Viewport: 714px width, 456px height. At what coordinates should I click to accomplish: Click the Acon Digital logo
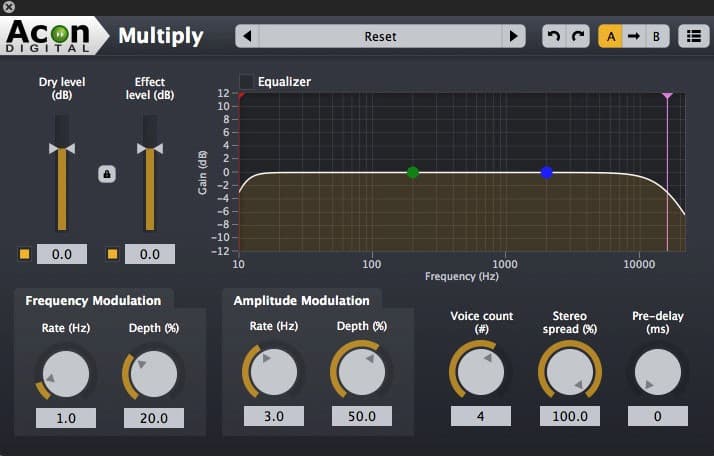point(51,36)
